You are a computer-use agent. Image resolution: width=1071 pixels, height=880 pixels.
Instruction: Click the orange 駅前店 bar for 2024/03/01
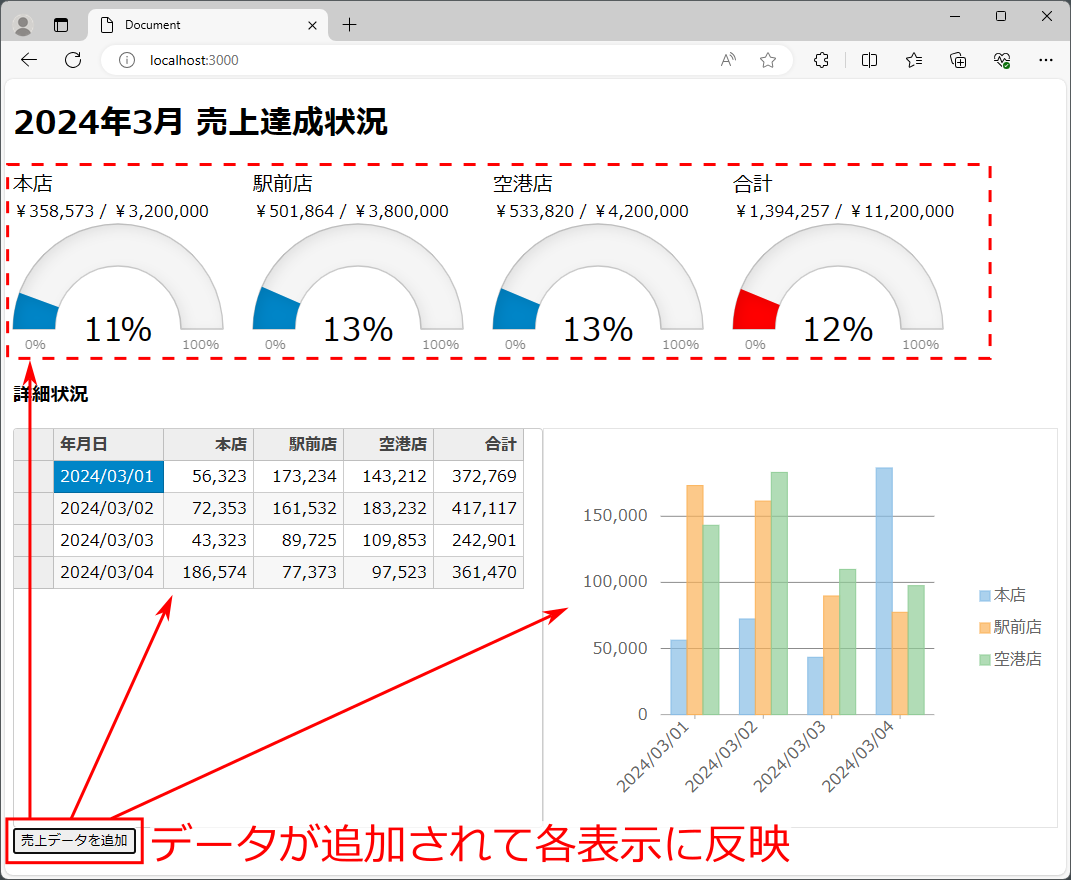coord(695,600)
